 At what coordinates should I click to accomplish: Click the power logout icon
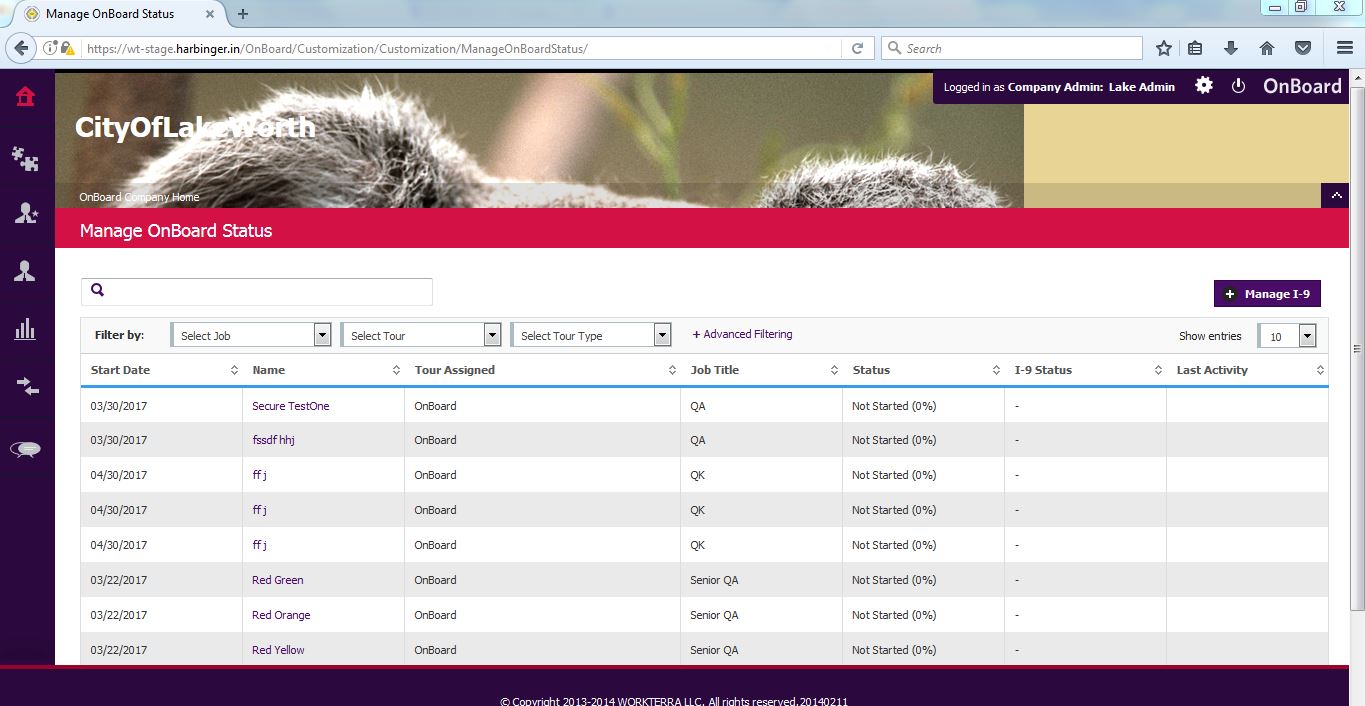pyautogui.click(x=1238, y=86)
